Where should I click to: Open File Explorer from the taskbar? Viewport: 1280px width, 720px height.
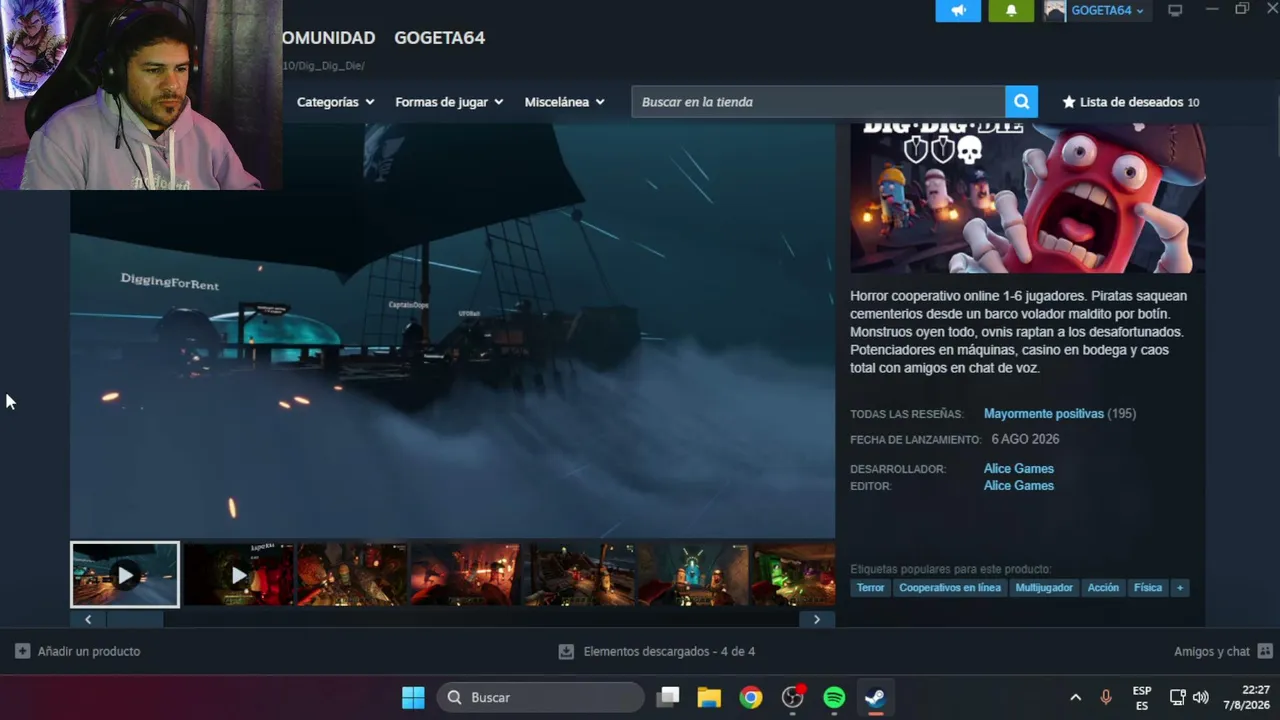(x=709, y=697)
